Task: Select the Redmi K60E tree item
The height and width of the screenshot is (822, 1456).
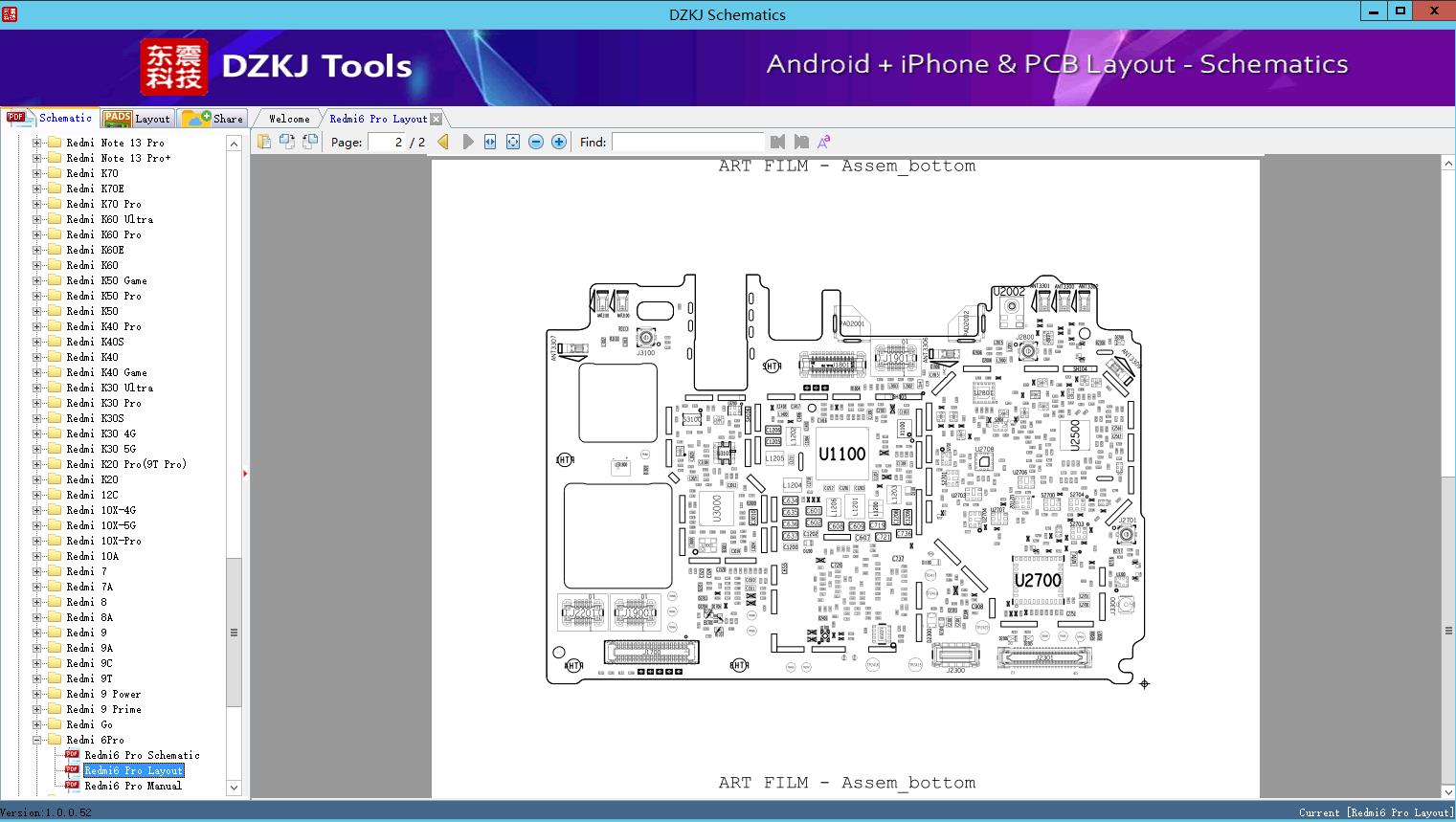Action: pos(96,250)
